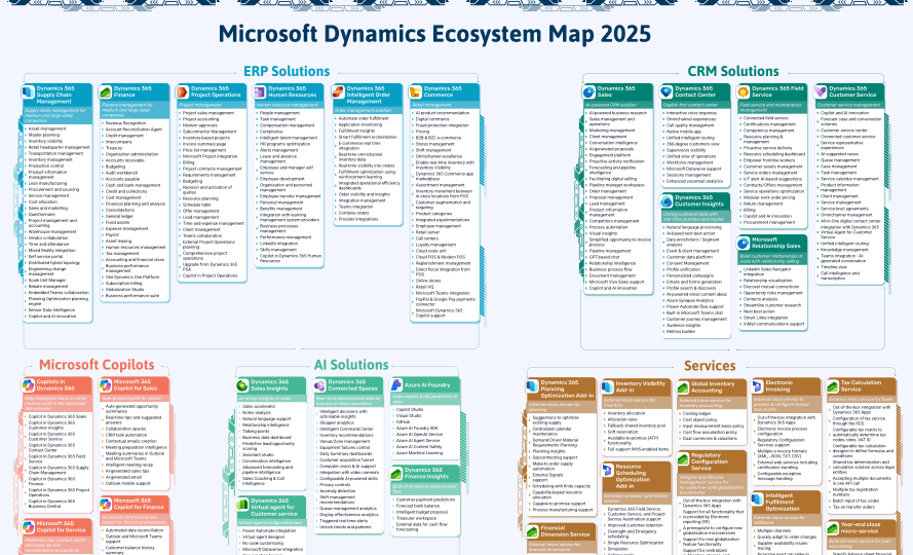This screenshot has height=555, width=913.
Task: Select 'Payroll' in Finance card
Action: 112,235
